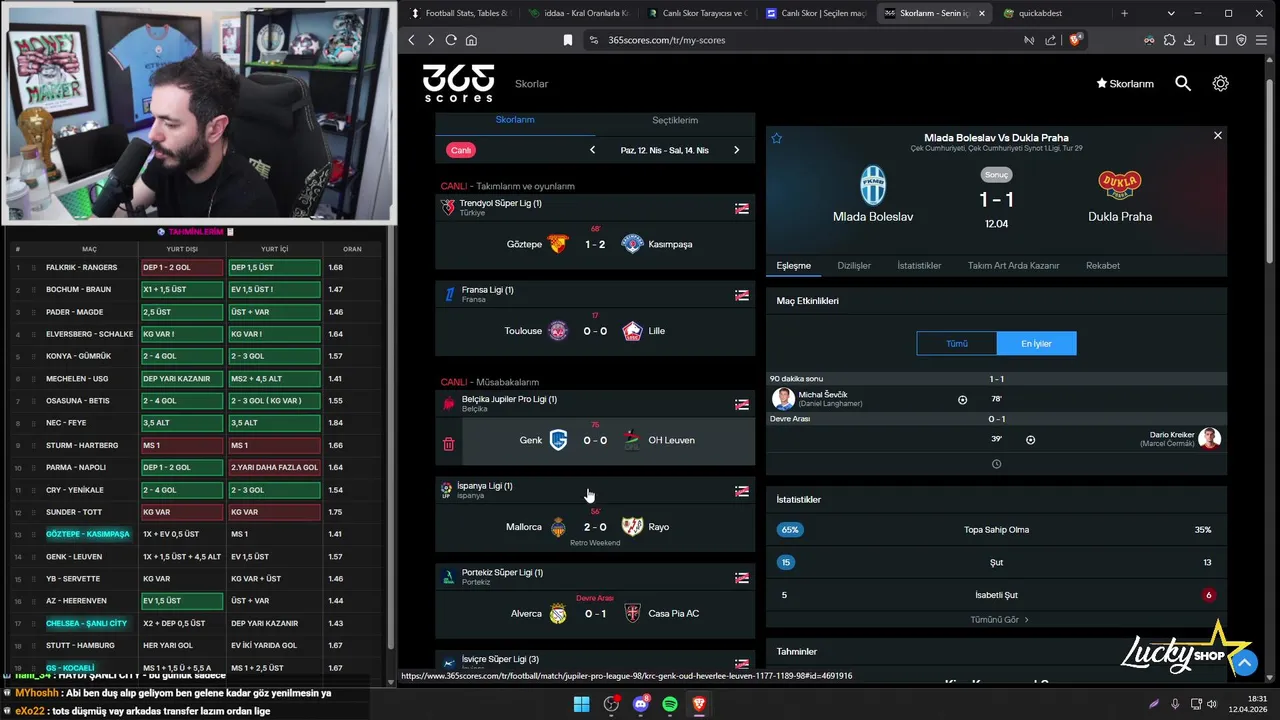Open the standings icon for Portekiz Süper Ligi
This screenshot has height=720, width=1280.
tap(742, 578)
